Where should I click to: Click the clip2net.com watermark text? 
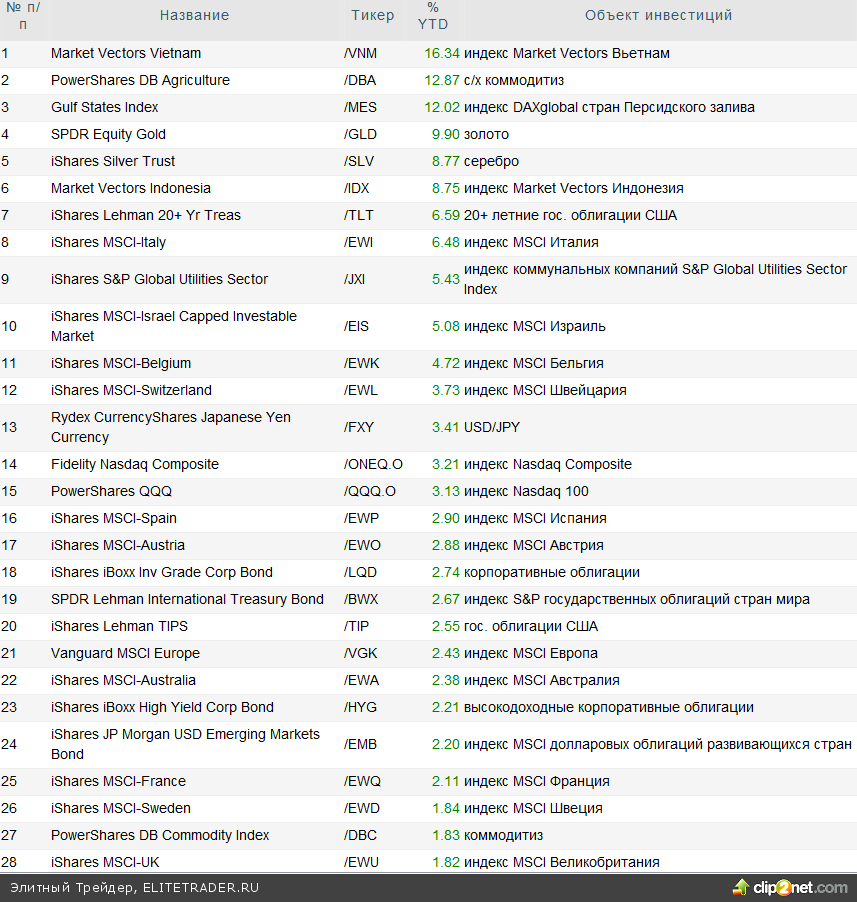click(x=799, y=887)
